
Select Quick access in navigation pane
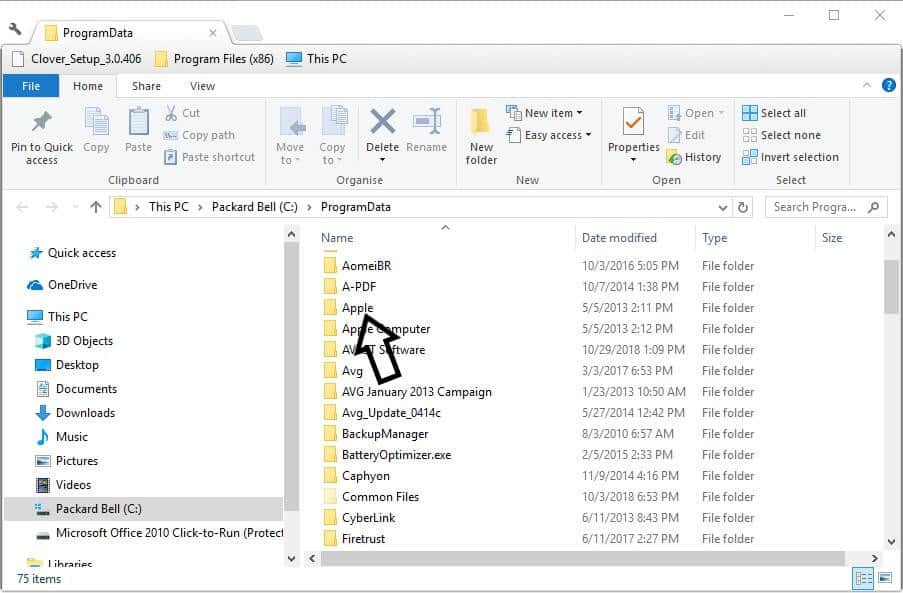coord(73,253)
